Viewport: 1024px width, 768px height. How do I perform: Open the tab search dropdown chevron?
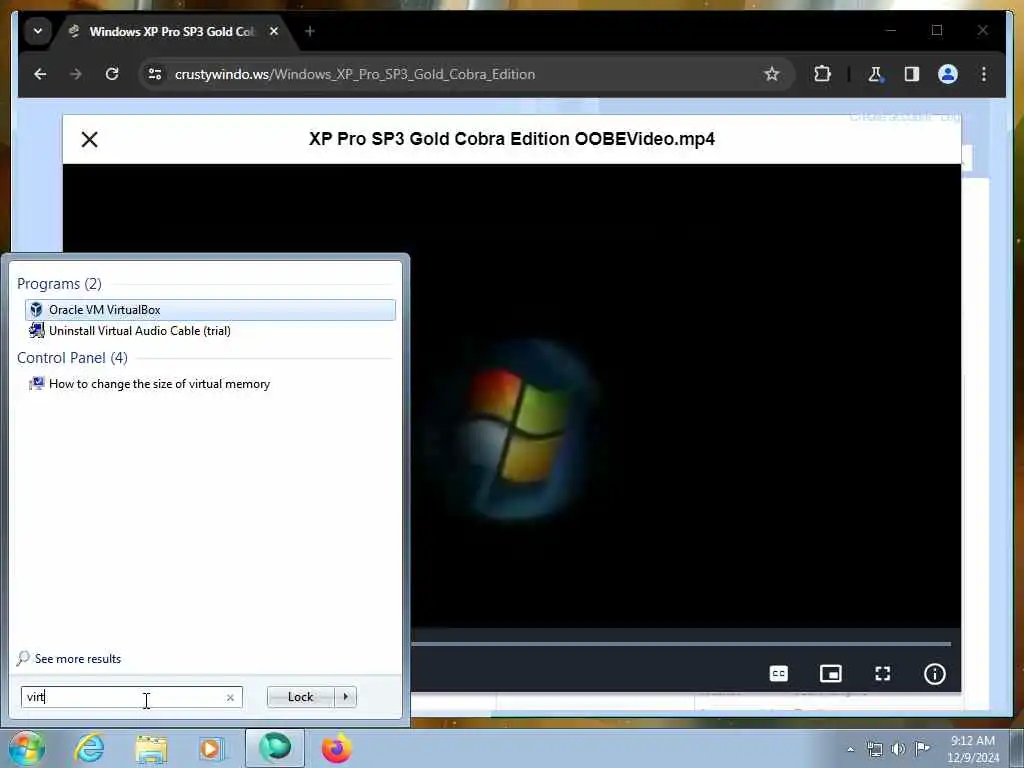(x=38, y=31)
